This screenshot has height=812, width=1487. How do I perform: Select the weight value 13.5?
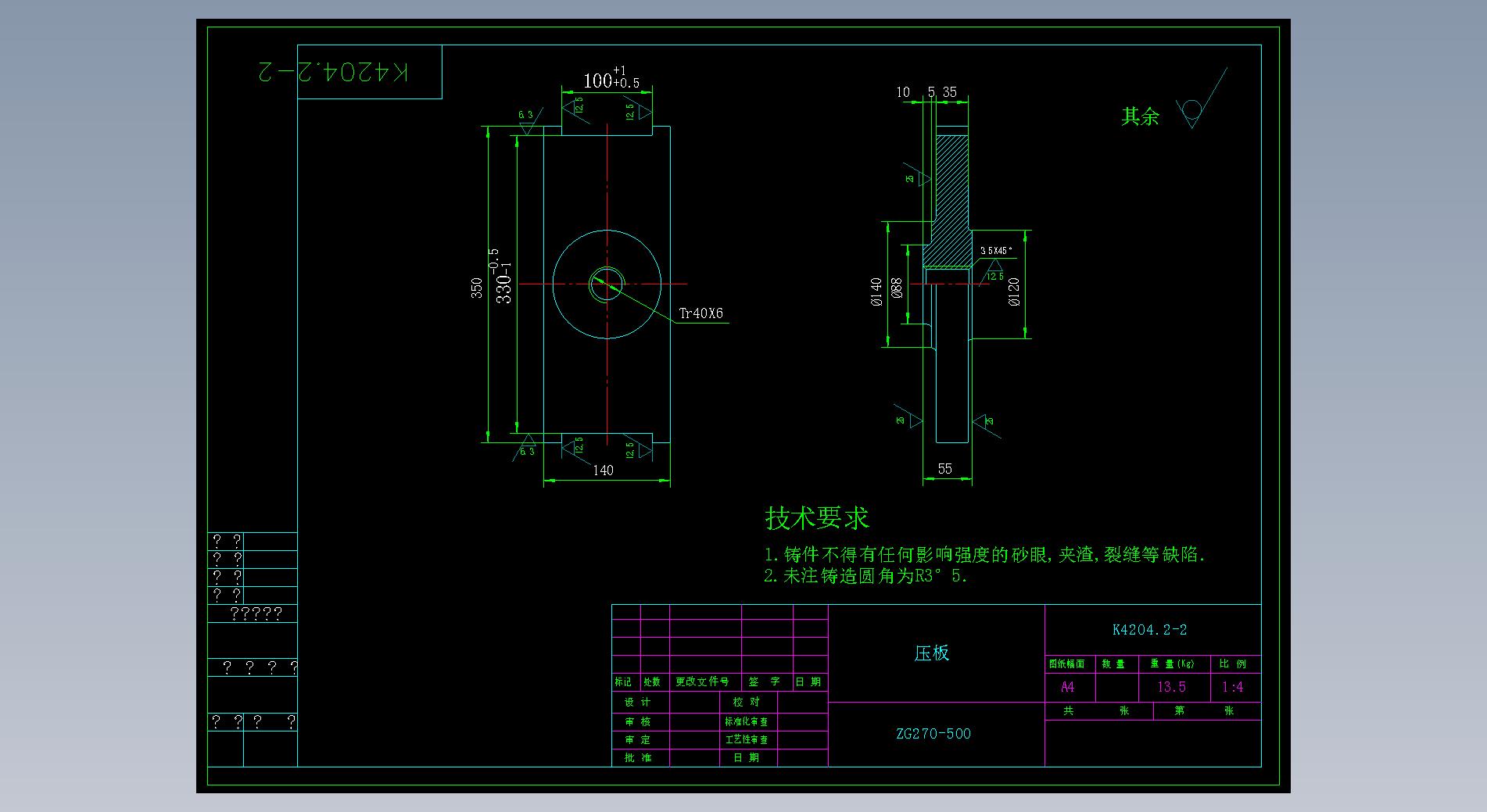[1172, 687]
